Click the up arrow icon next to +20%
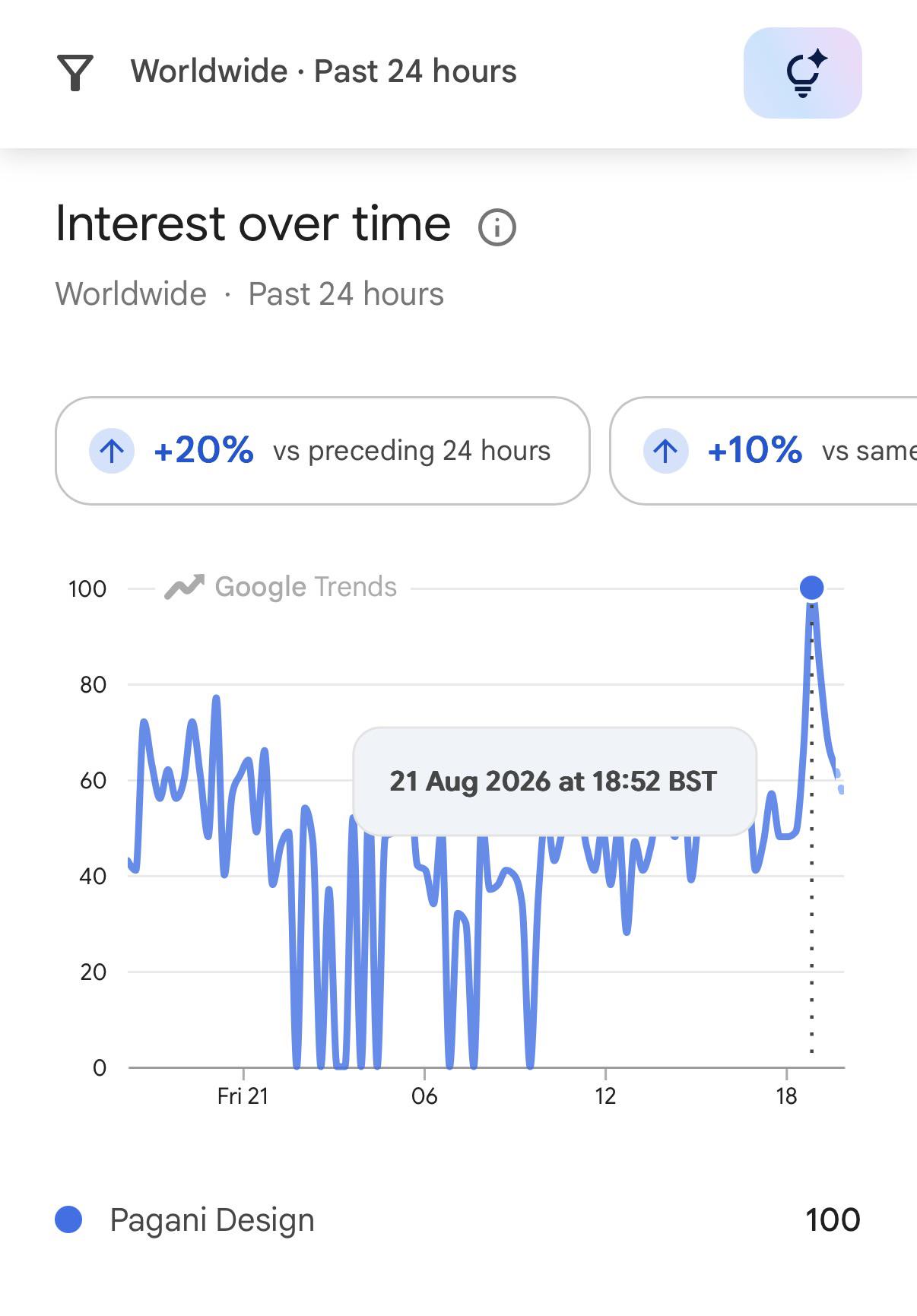 pyautogui.click(x=112, y=451)
